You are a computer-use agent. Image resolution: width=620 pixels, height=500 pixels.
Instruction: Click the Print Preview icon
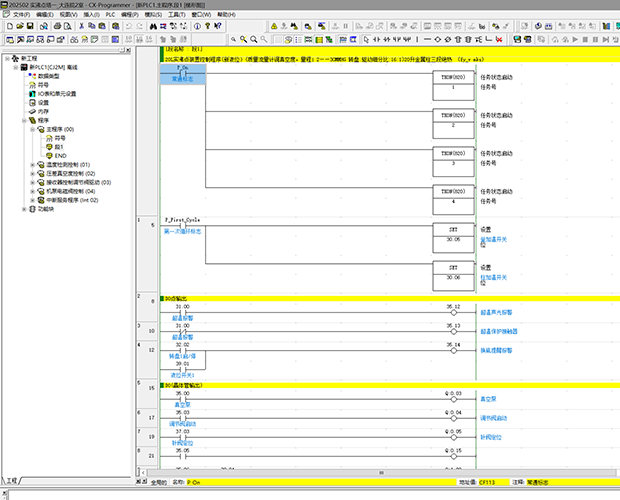(68, 26)
